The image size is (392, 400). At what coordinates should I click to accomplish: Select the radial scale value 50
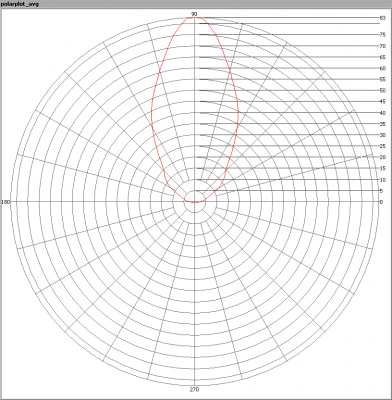(x=383, y=91)
